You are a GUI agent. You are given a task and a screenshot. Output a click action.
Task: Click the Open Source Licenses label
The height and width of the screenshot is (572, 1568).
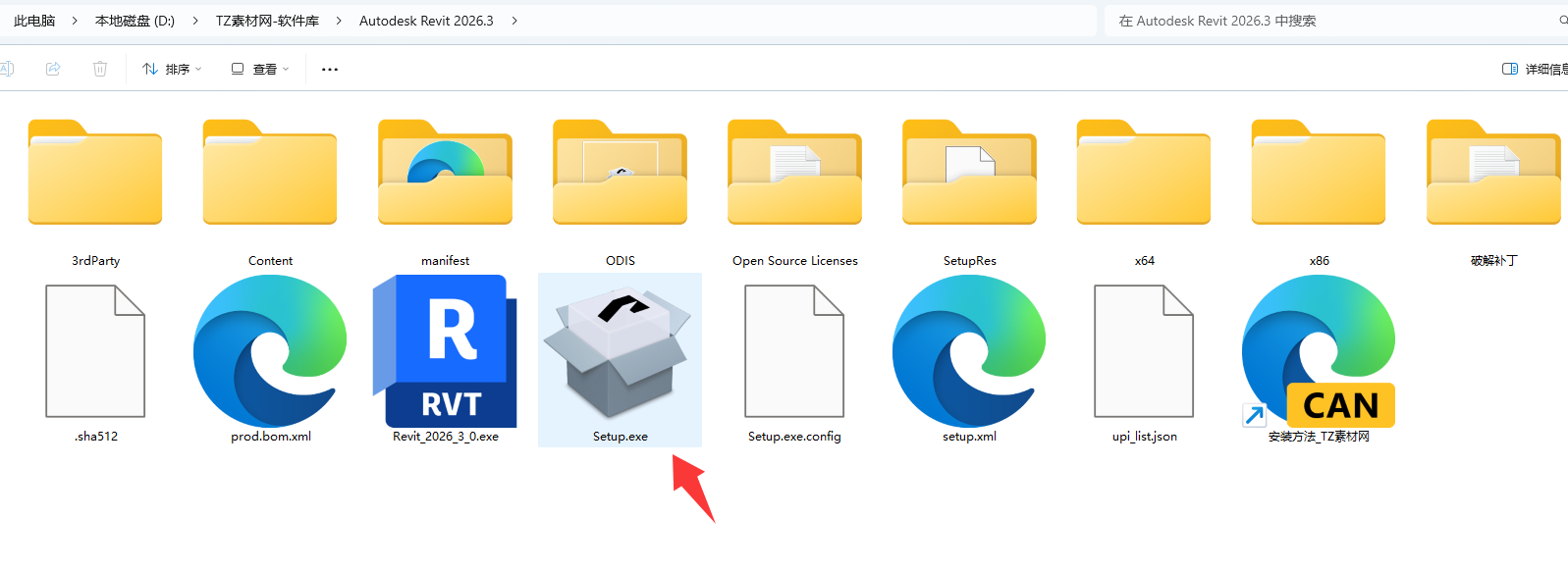click(795, 261)
